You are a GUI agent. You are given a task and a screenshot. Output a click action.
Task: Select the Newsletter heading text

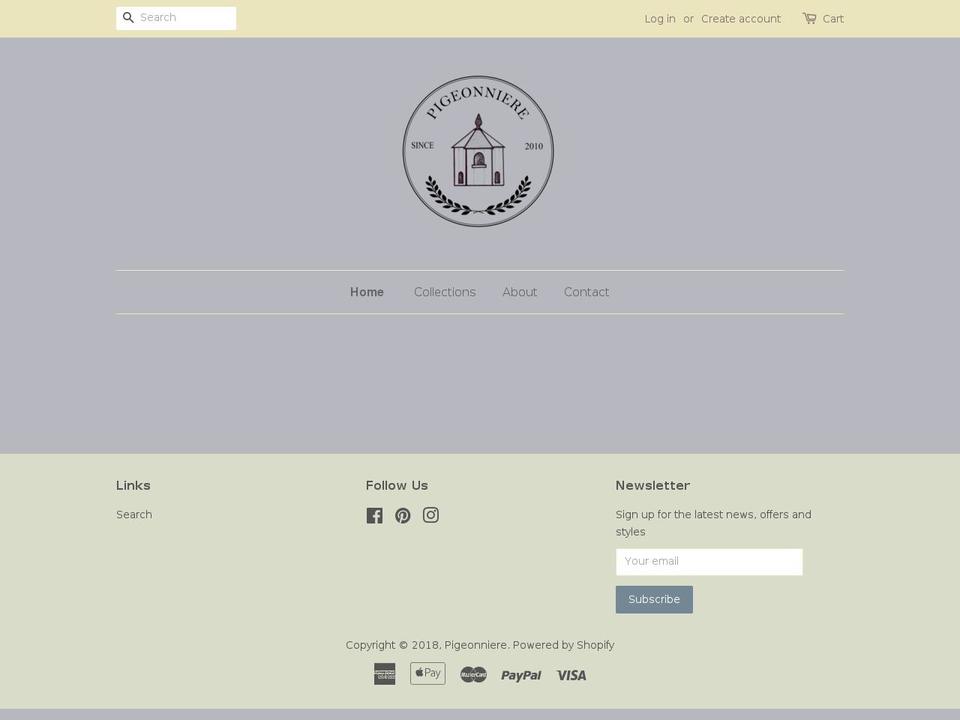pyautogui.click(x=653, y=486)
